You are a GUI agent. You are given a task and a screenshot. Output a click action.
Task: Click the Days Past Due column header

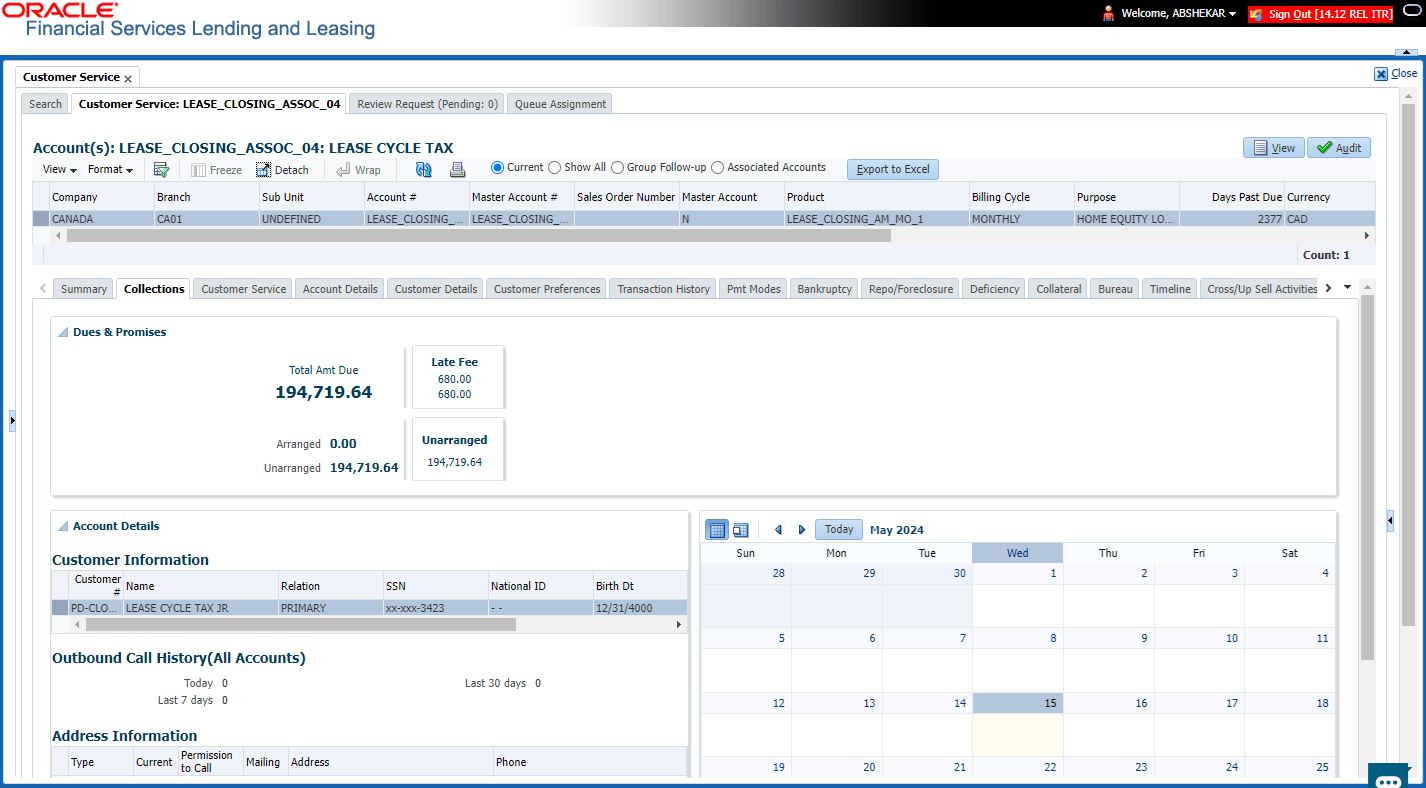tap(1231, 197)
